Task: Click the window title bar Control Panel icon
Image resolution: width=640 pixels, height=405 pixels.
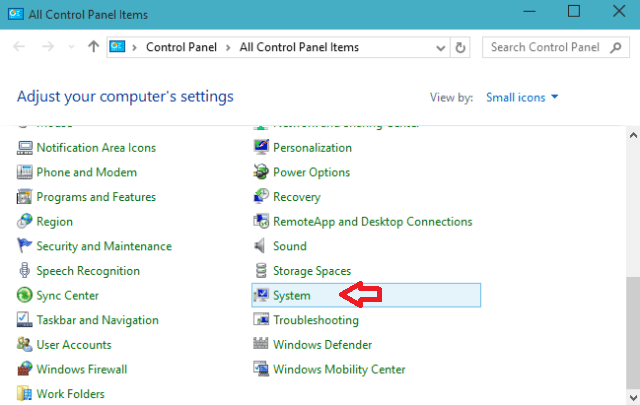Action: click(16, 14)
